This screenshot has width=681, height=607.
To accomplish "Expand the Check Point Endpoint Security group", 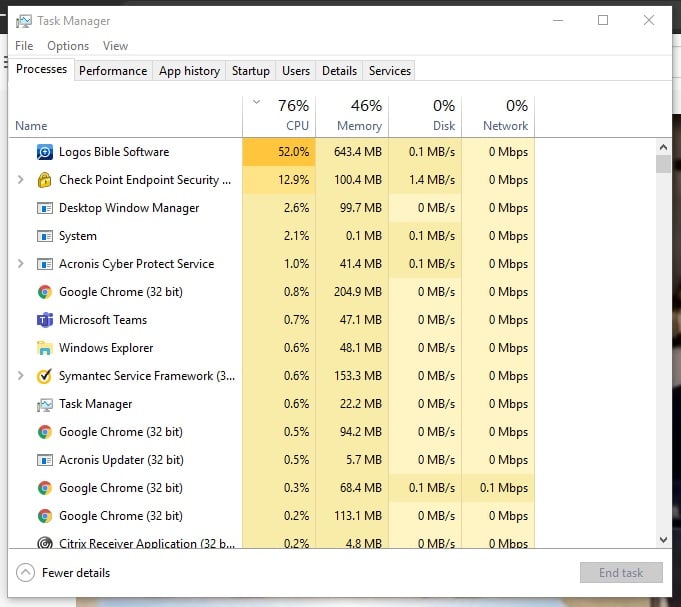I will pyautogui.click(x=20, y=180).
